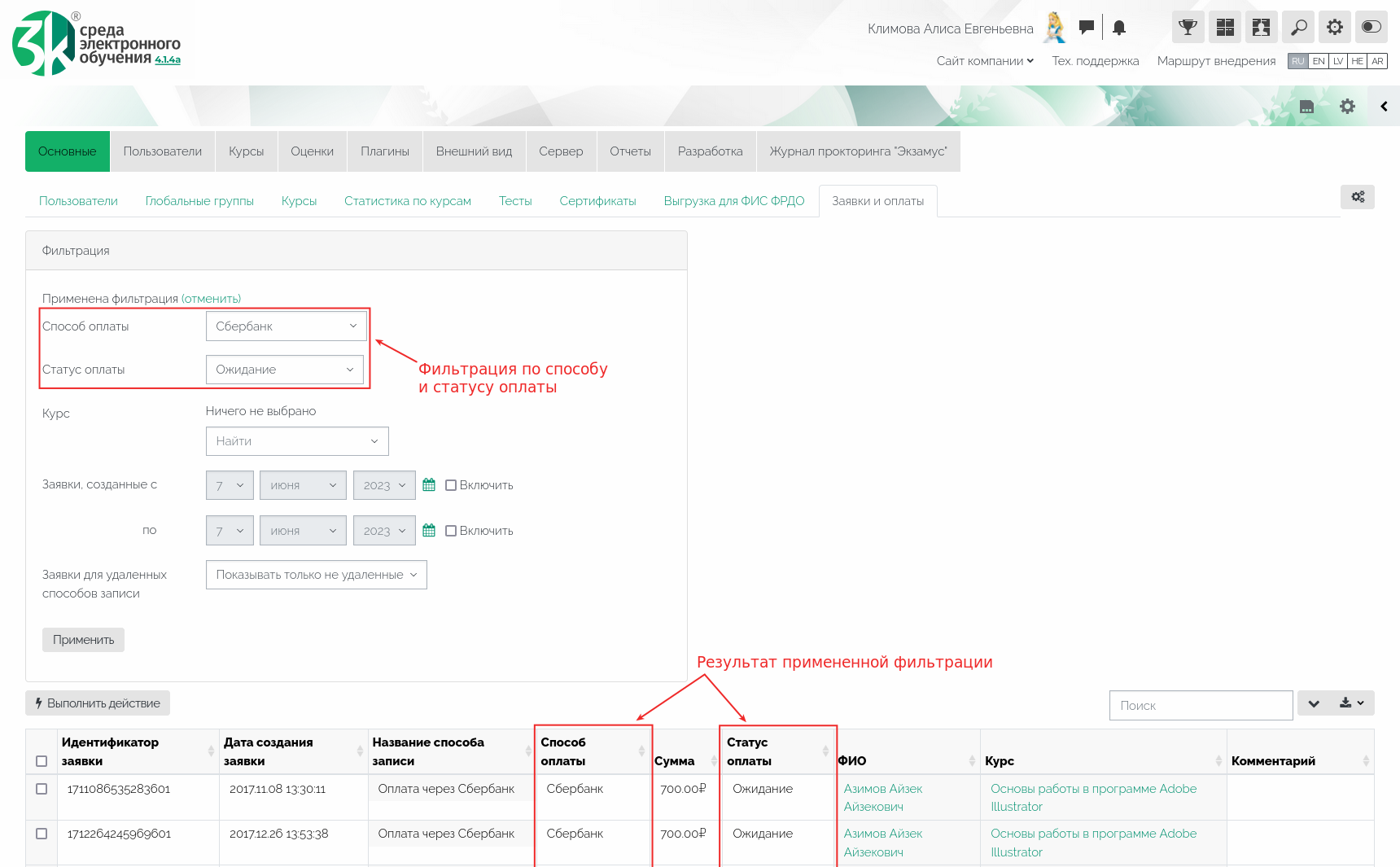Click the notifications bell icon
This screenshot has width=1400, height=867.
(x=1119, y=28)
